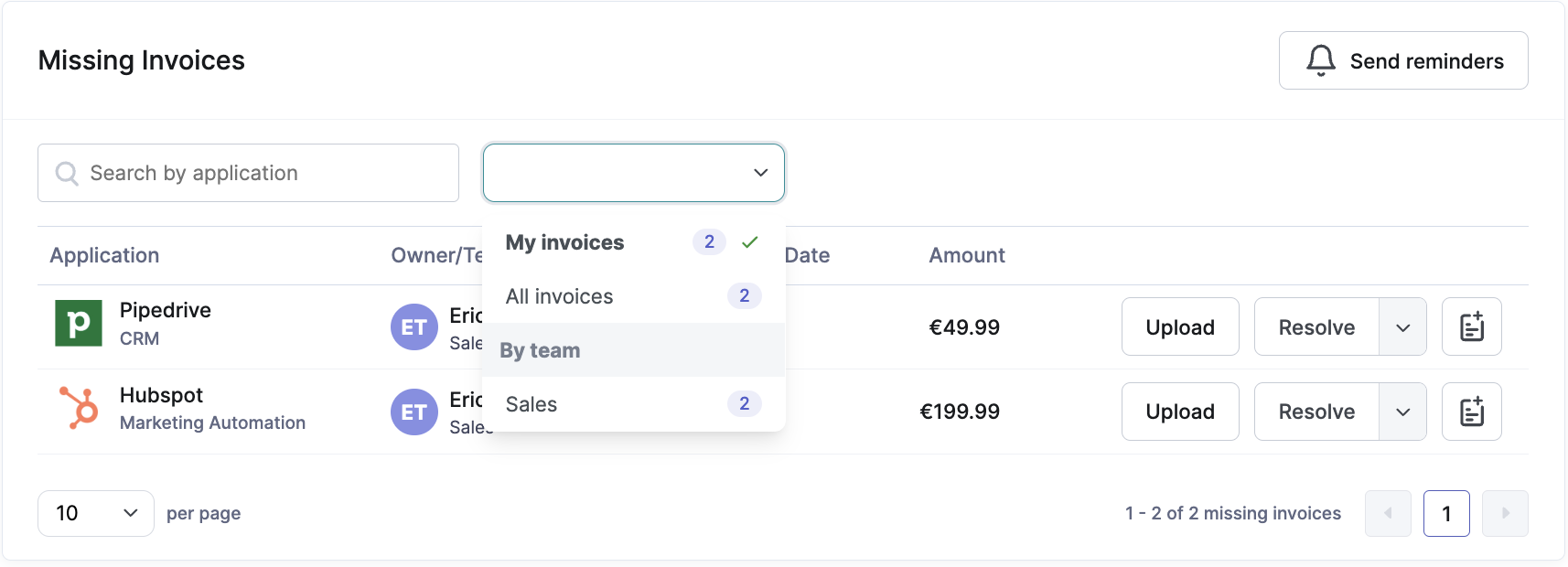Choose All invoices from the dropdown
1568x567 pixels.
[559, 296]
